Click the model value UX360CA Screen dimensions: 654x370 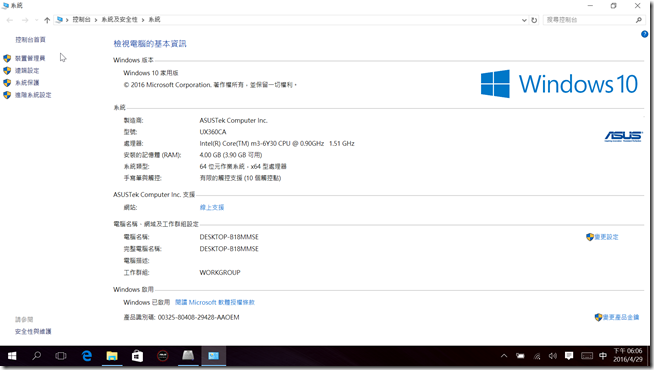point(213,132)
